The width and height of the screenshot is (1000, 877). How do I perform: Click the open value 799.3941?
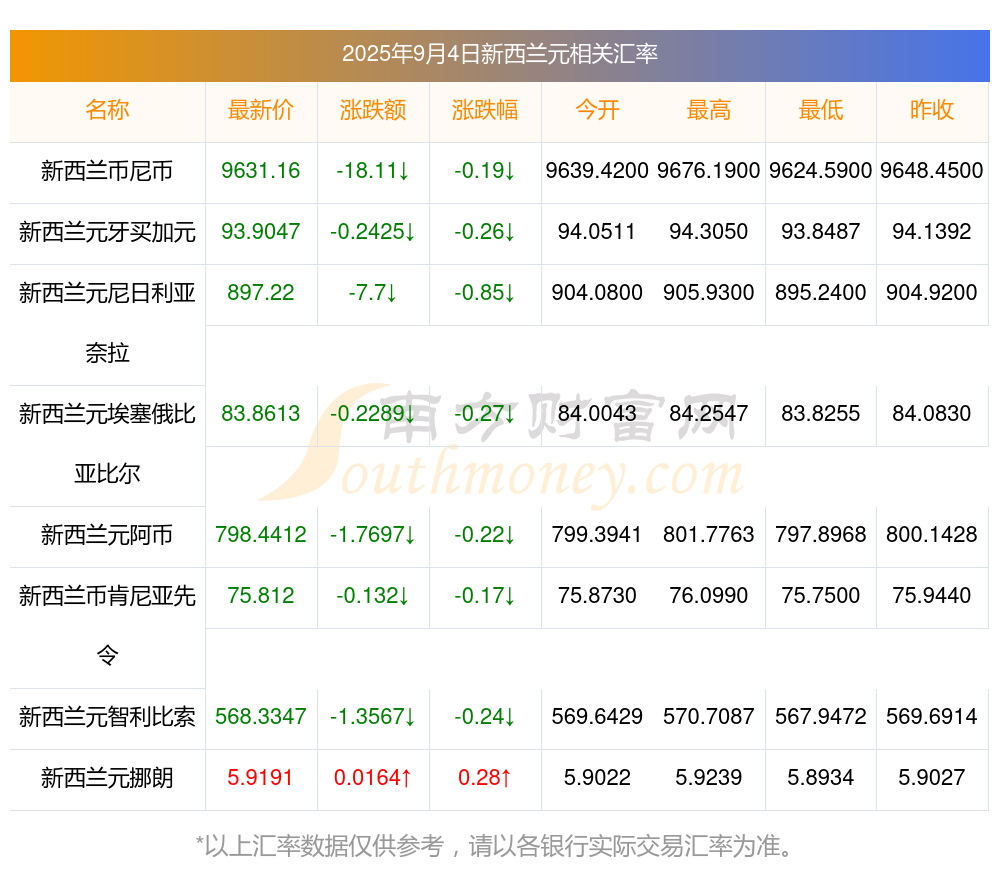pos(597,534)
